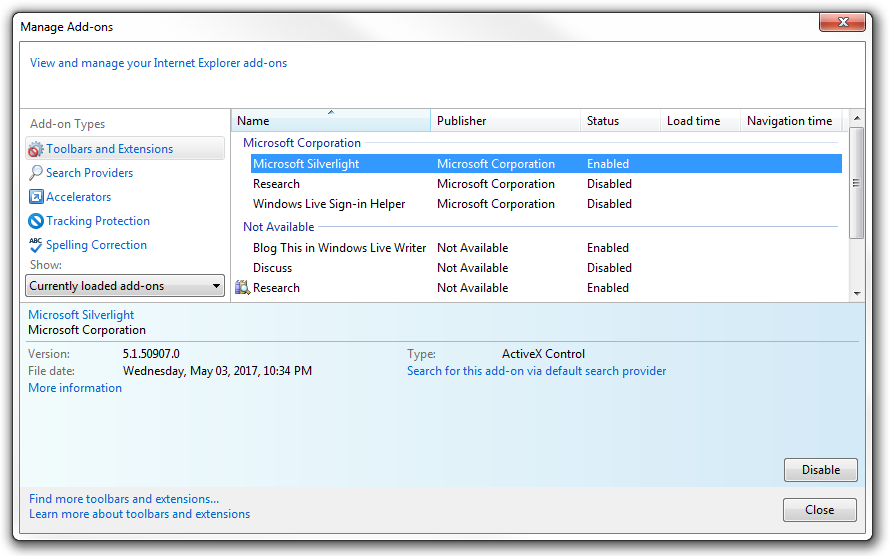Click Search for this add-on via default provider
889x556 pixels.
coord(536,371)
